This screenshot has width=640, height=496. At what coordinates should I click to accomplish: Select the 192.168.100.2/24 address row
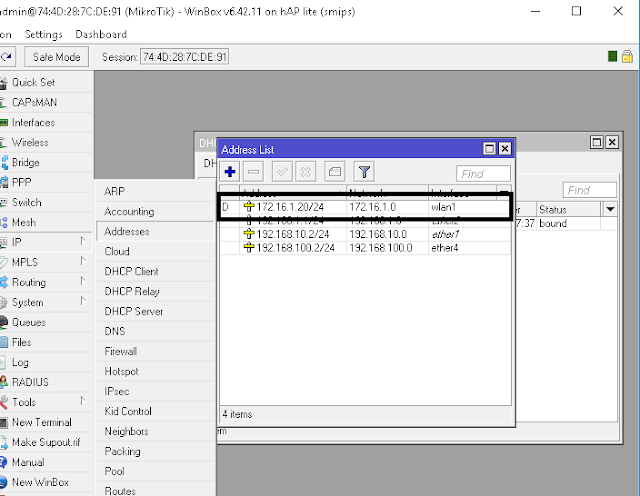(x=365, y=248)
